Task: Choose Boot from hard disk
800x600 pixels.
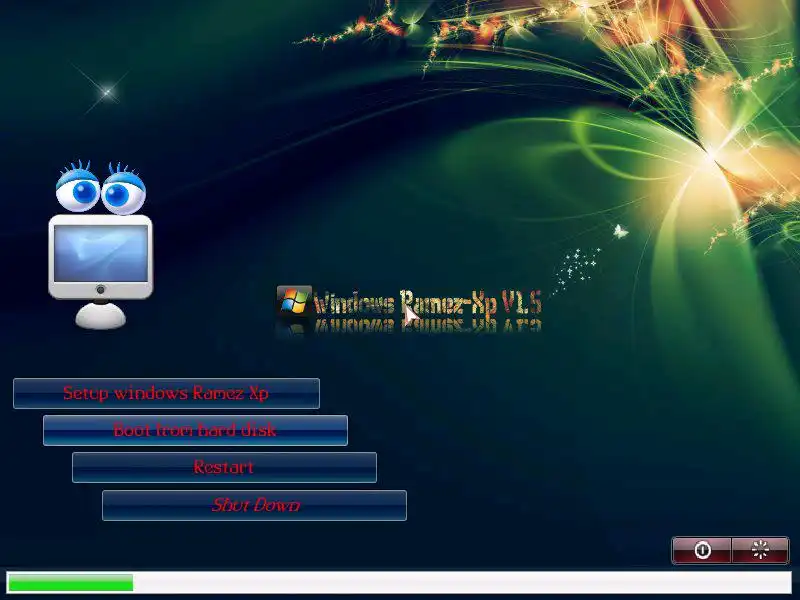Action: click(x=195, y=430)
